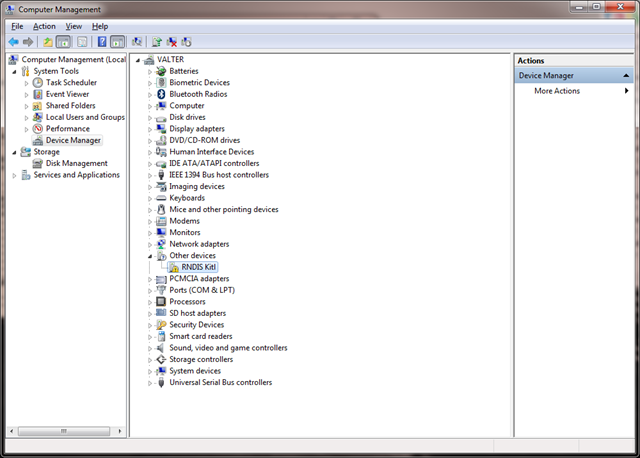Collapse the System Tools tree node
640x458 pixels.
(x=14, y=71)
